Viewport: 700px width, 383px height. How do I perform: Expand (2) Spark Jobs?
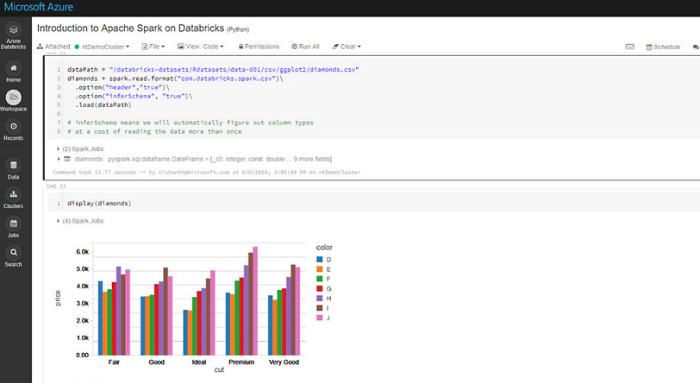click(x=80, y=149)
